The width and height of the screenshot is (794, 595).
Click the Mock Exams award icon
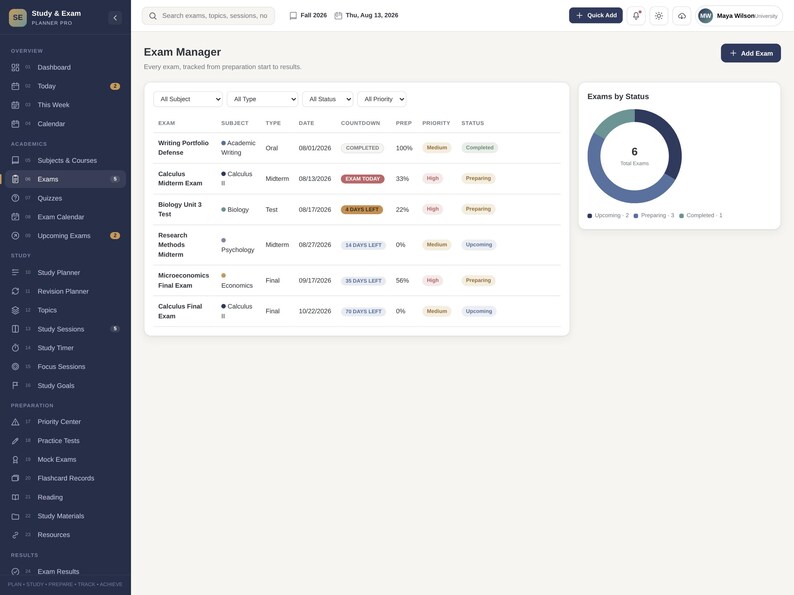[15, 459]
